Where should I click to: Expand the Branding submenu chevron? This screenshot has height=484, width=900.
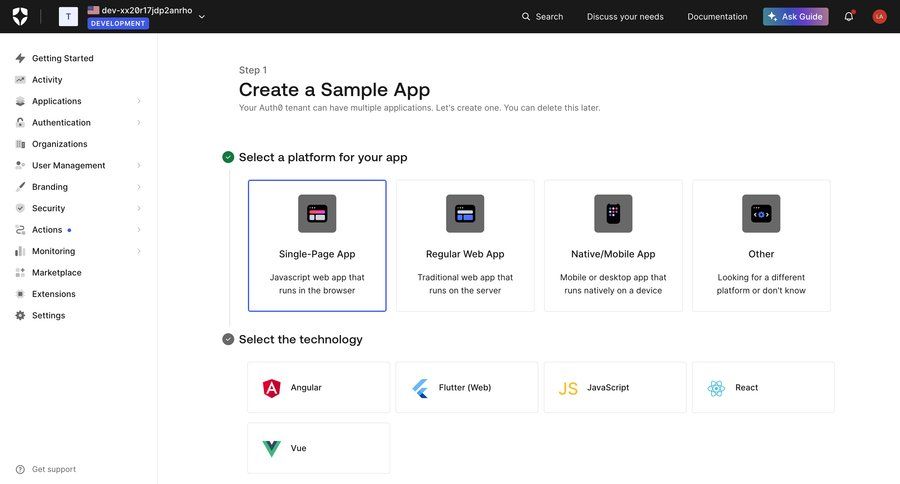(x=139, y=187)
